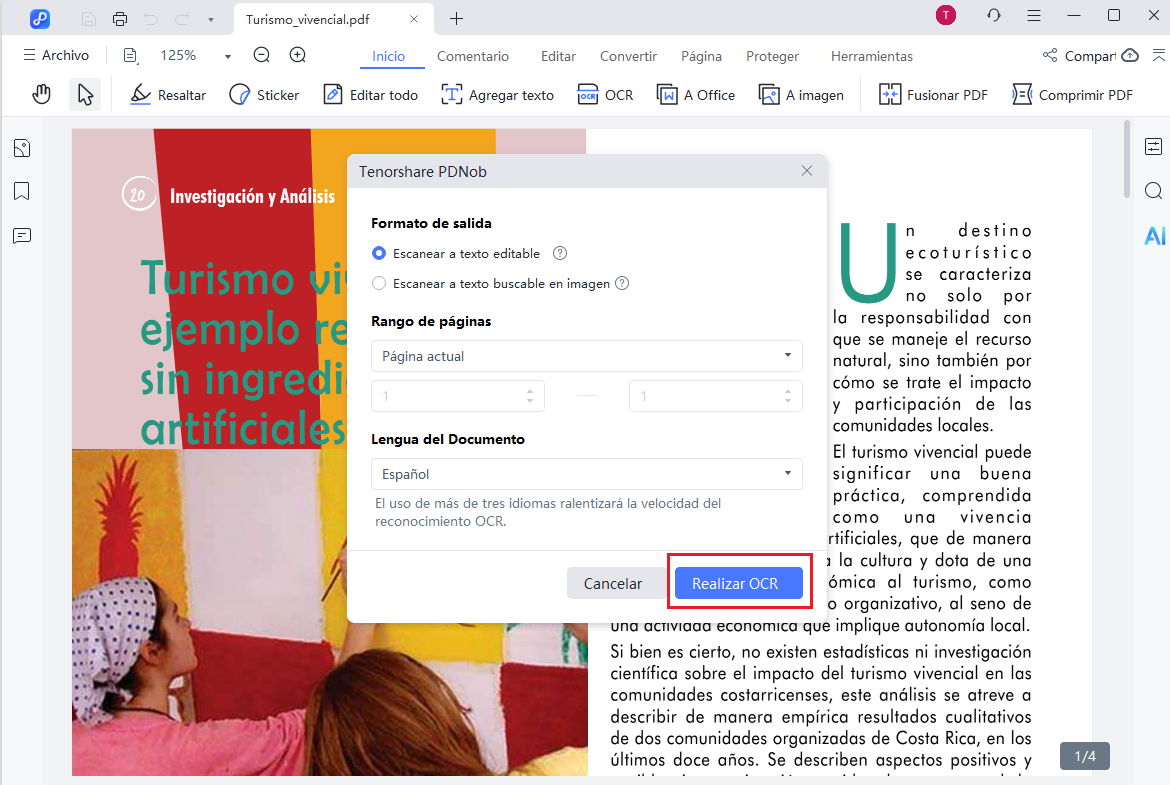
Task: Select the A Office conversion tool
Action: click(x=695, y=94)
